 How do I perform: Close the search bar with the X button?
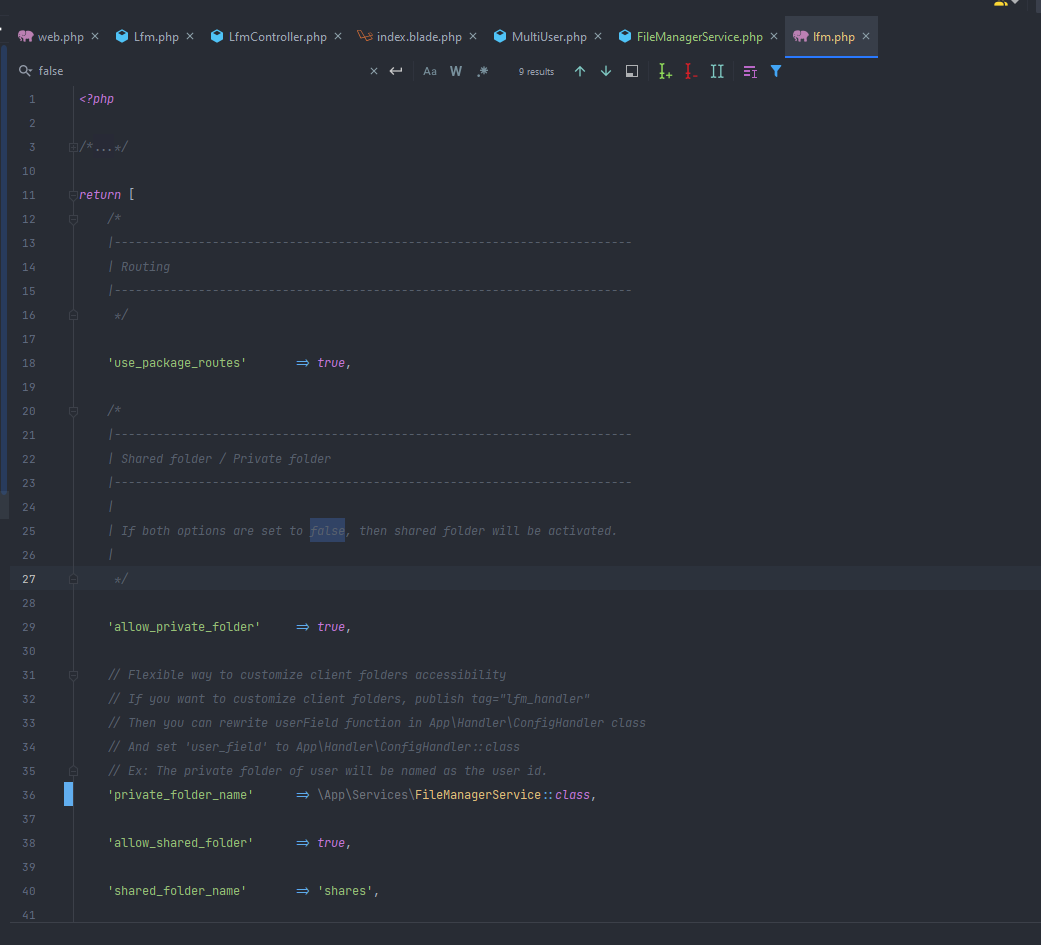pyautogui.click(x=373, y=71)
